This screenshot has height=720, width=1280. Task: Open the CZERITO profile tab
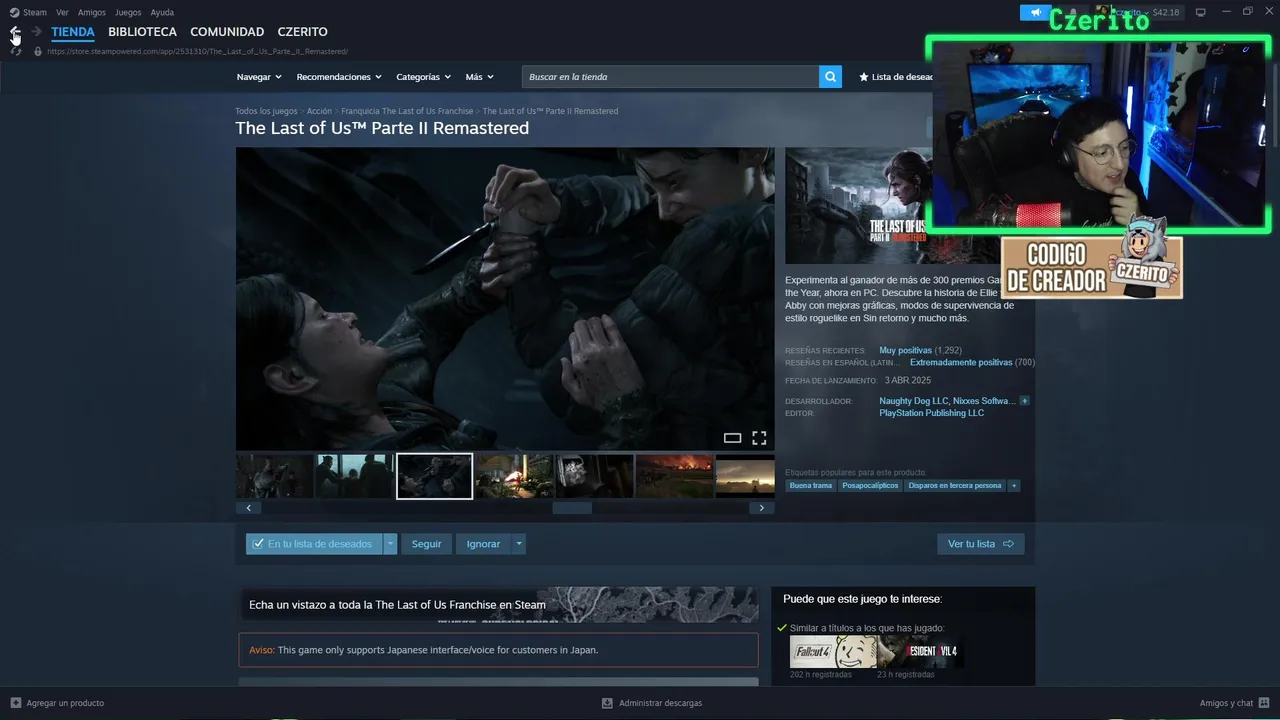point(302,32)
